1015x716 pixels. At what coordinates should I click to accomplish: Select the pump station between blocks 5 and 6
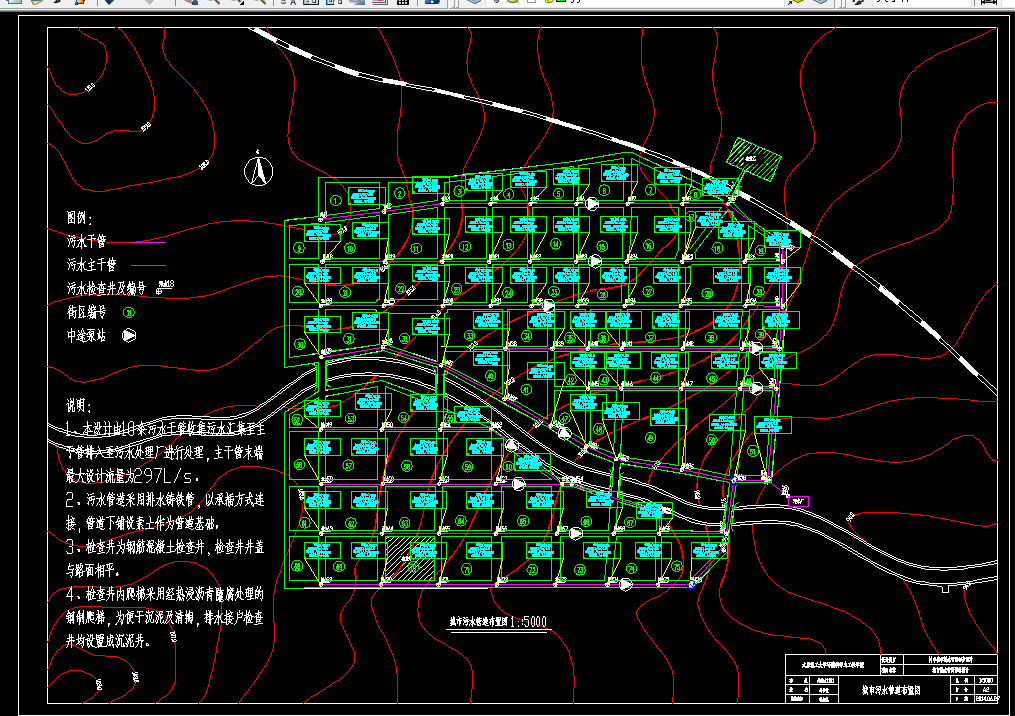pos(592,204)
